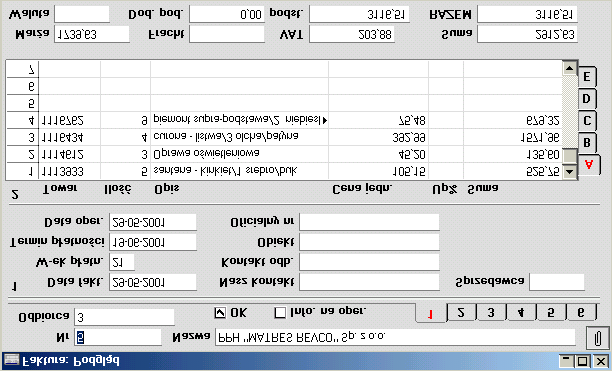The height and width of the screenshot is (371, 612).
Task: Click row header 4 in the items table
Action: 22,120
